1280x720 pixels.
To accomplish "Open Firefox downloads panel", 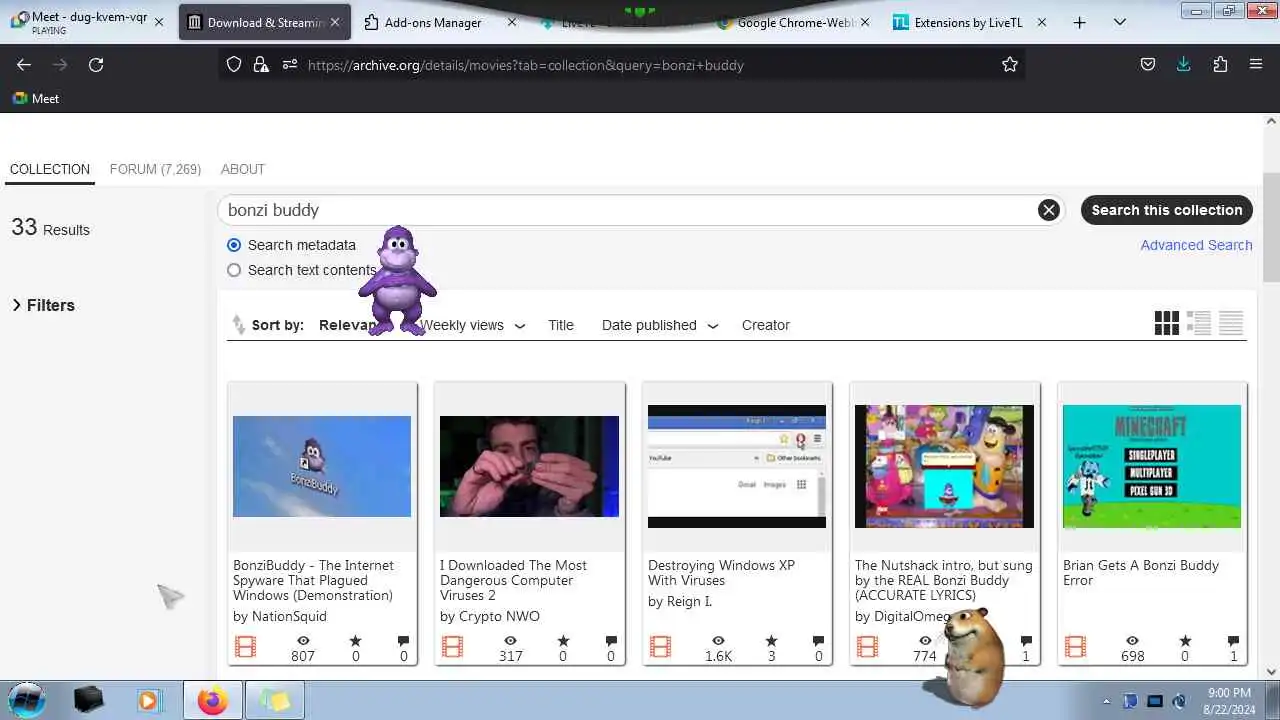I will [1184, 64].
